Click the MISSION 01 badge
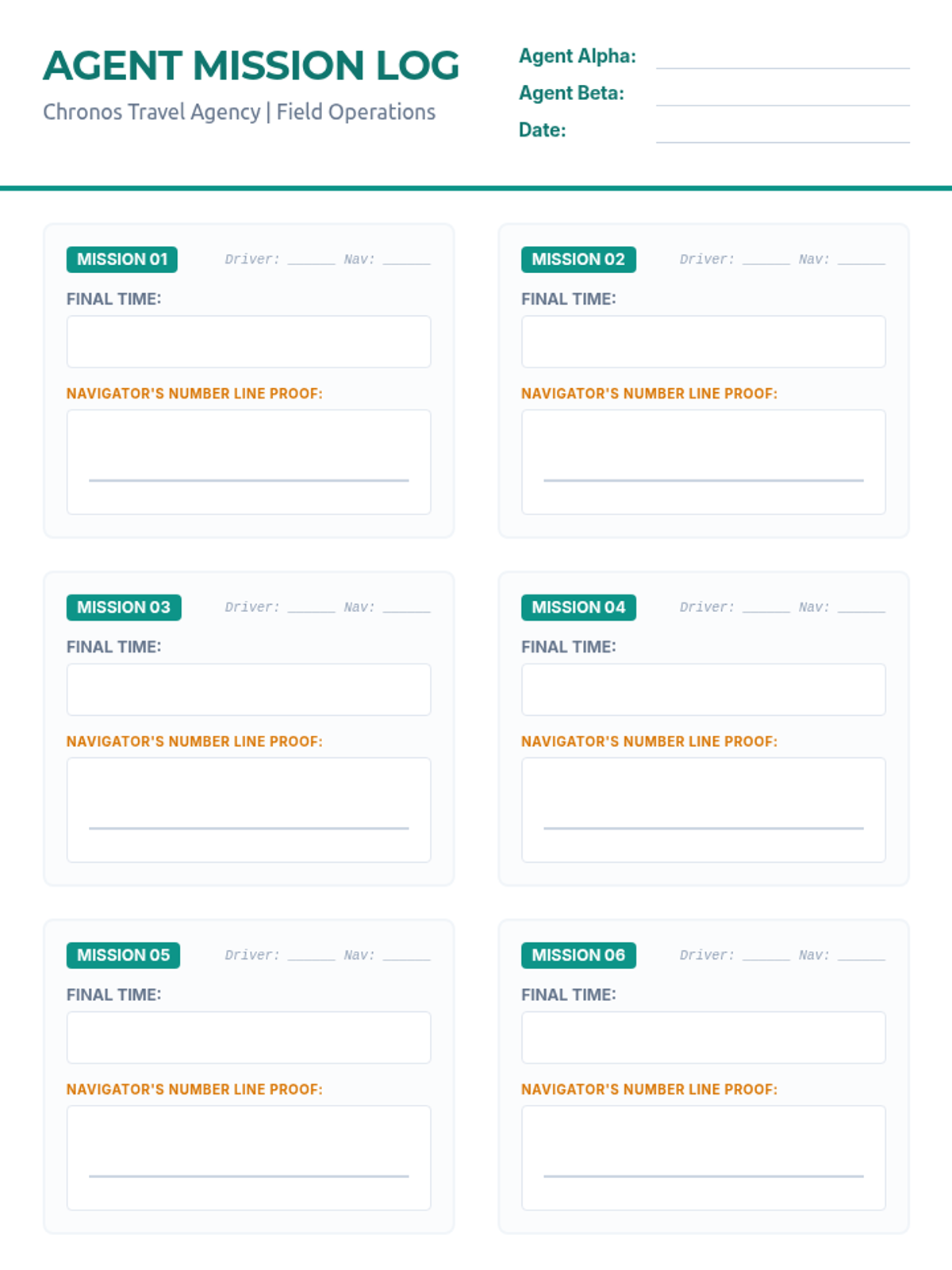 click(122, 260)
